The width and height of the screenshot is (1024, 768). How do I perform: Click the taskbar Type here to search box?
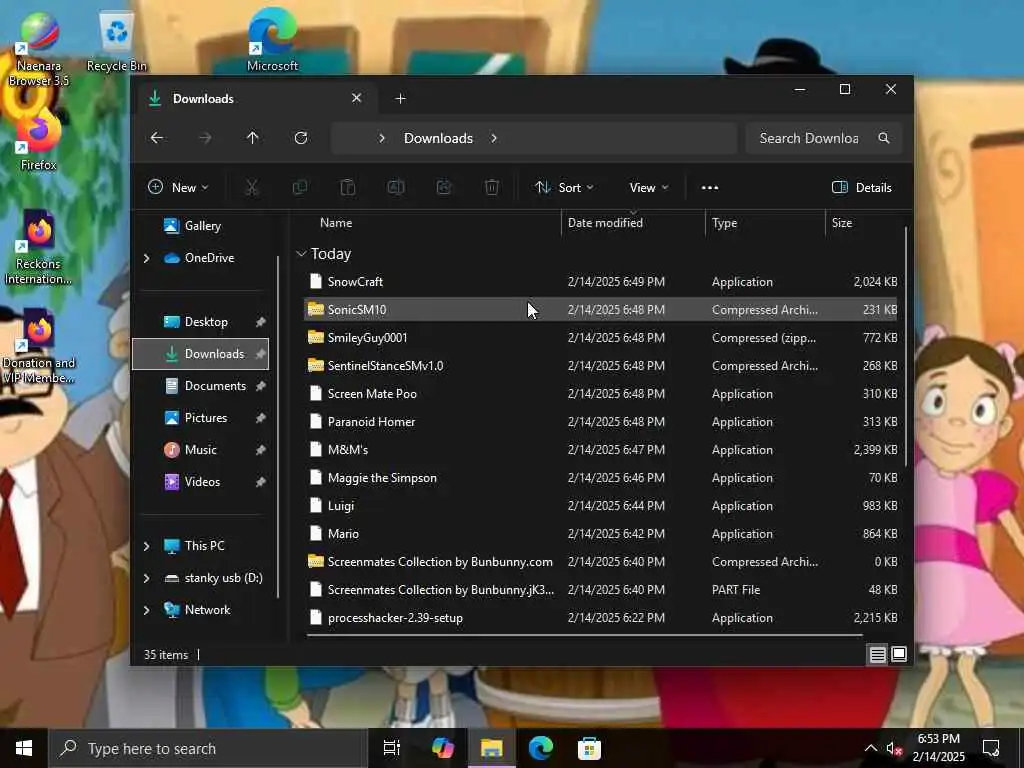click(x=206, y=748)
